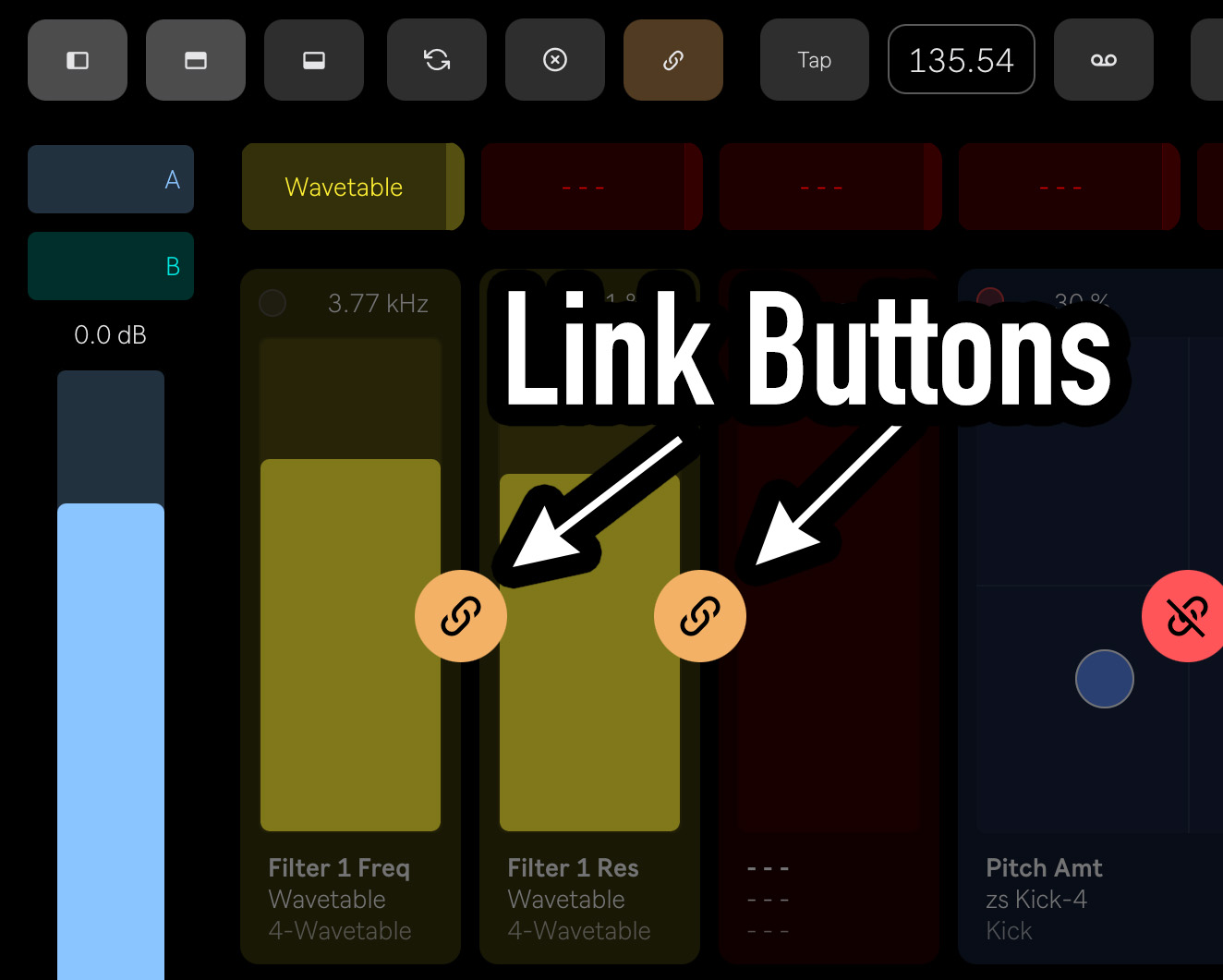Toggle the highlighted link mode button
Screen dimensions: 1223x980
pos(673,60)
